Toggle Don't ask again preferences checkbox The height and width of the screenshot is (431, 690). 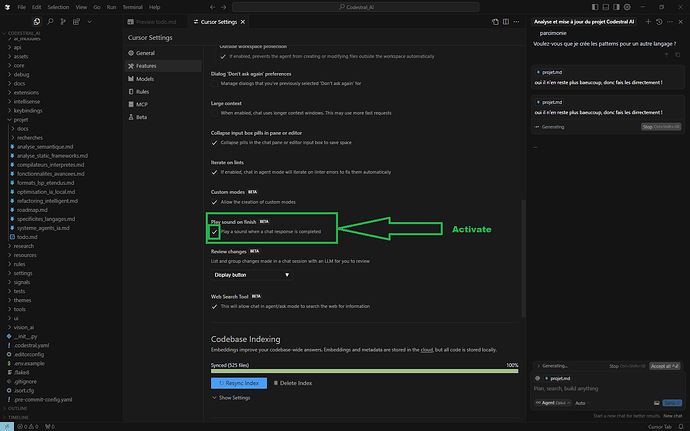pos(214,84)
